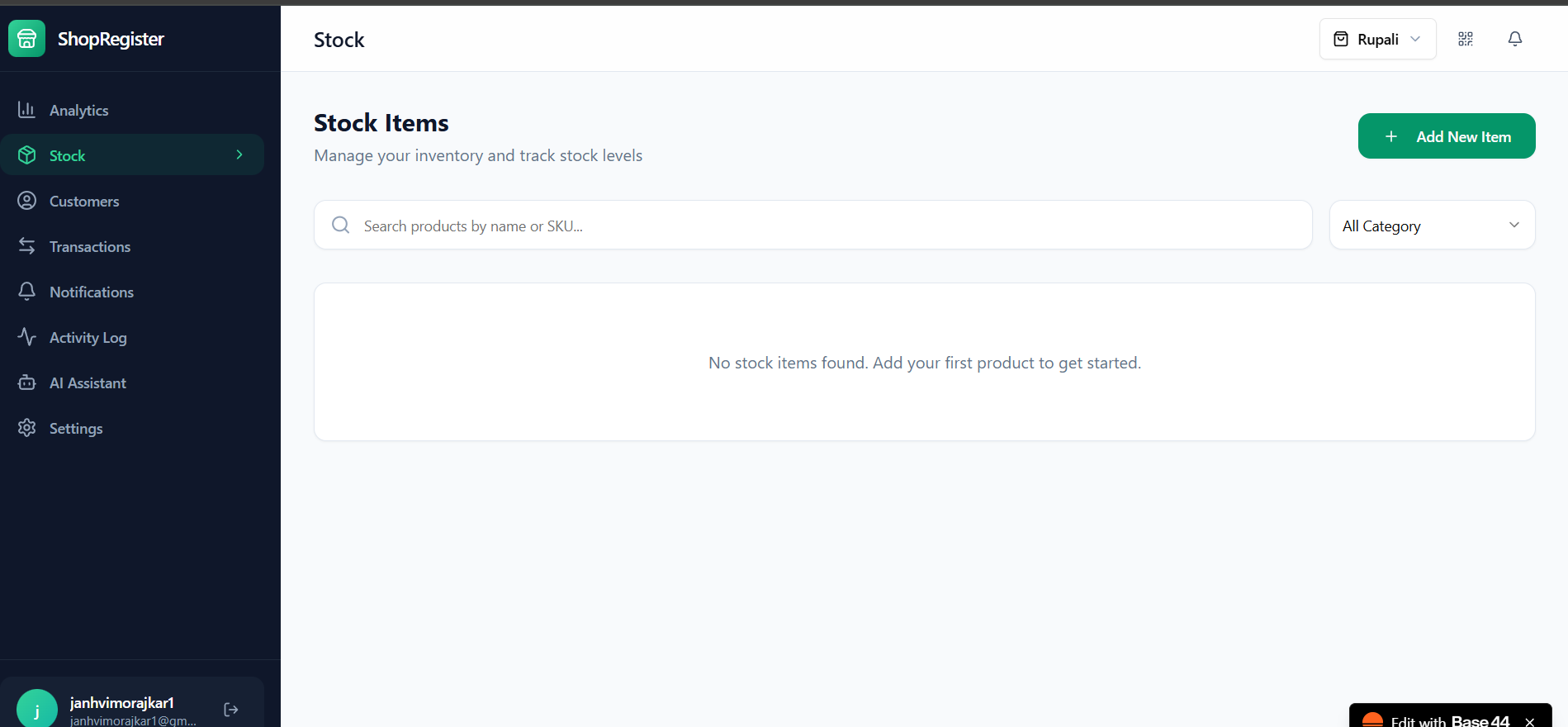Click the logout icon beside janhvimorajkar1

click(231, 710)
